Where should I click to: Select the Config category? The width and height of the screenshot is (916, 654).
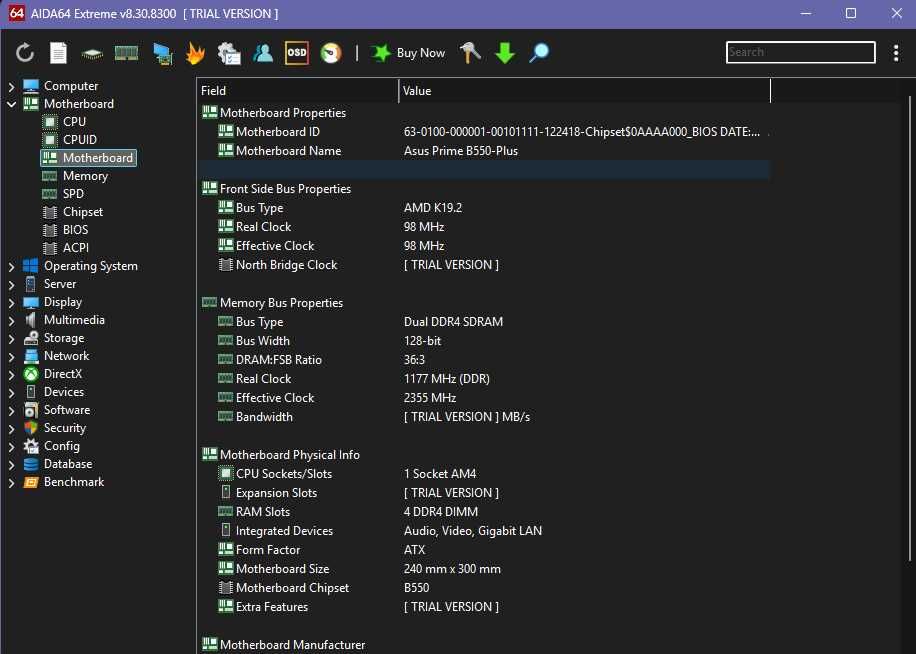click(61, 446)
